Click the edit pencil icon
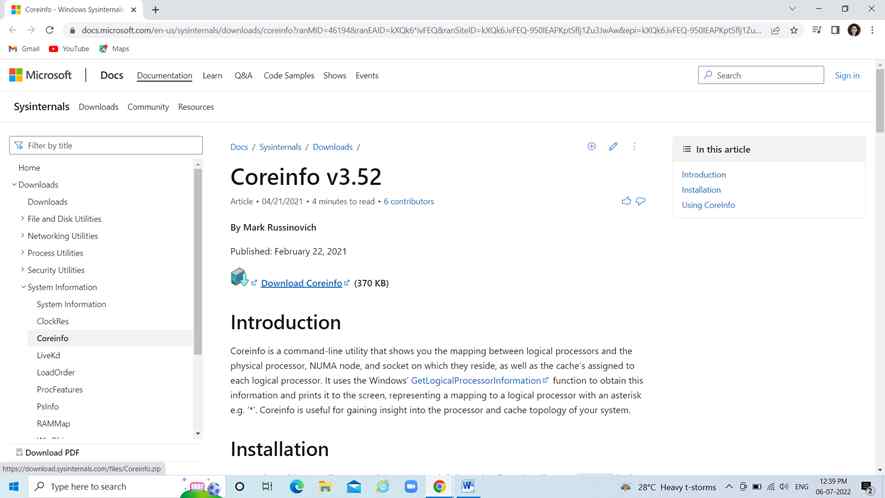885x498 pixels. [613, 146]
